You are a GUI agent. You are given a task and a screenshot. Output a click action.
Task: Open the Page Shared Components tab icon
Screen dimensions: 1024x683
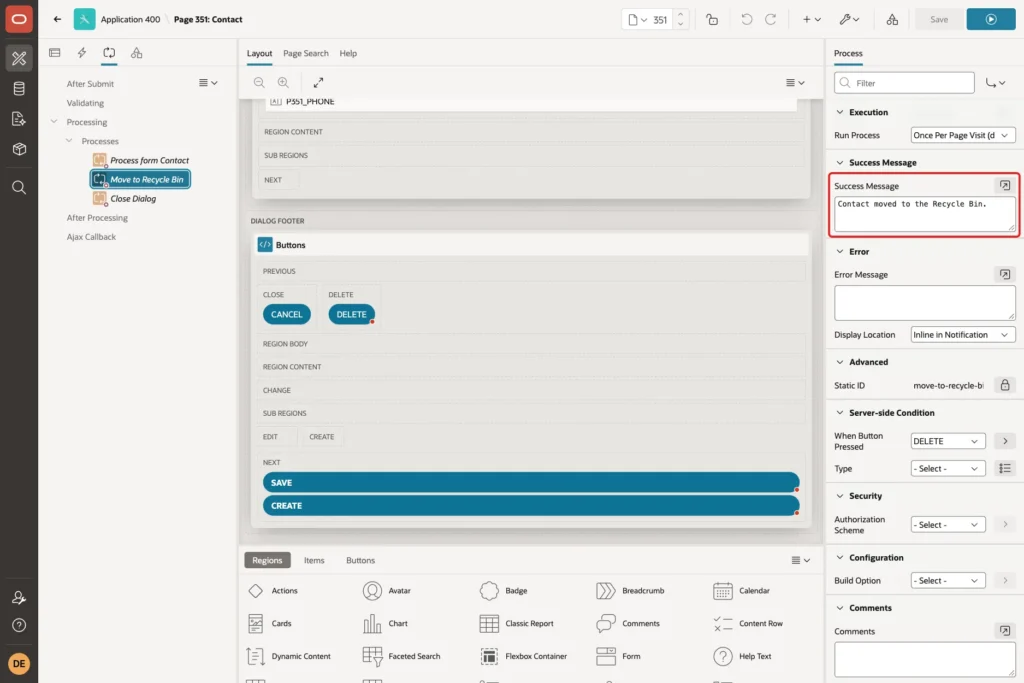point(136,53)
